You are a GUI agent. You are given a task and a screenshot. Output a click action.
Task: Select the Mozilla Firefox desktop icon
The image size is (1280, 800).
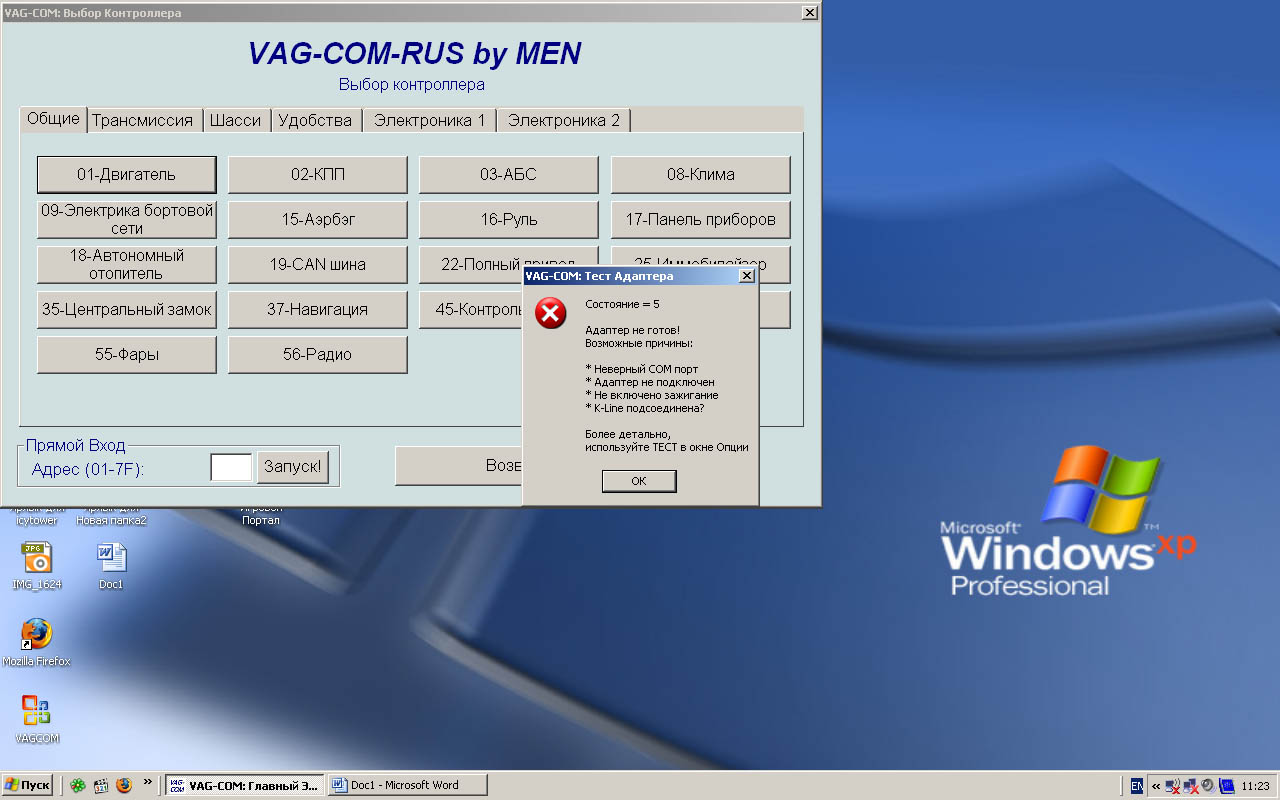point(37,634)
